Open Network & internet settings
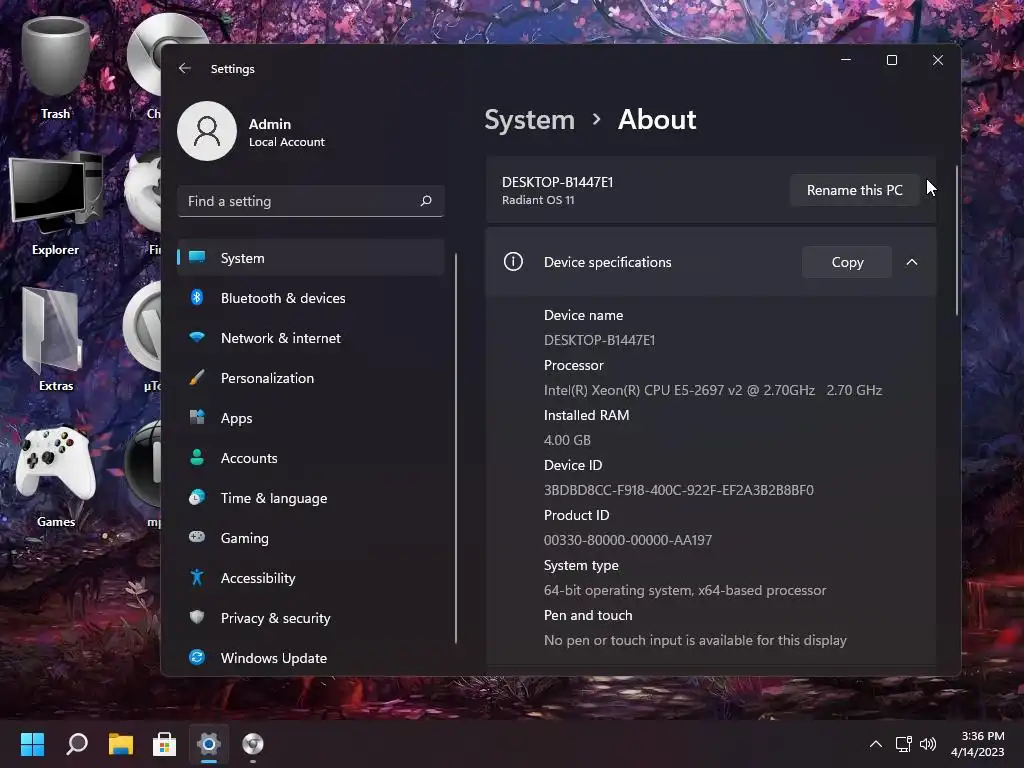1024x768 pixels. 311,338
